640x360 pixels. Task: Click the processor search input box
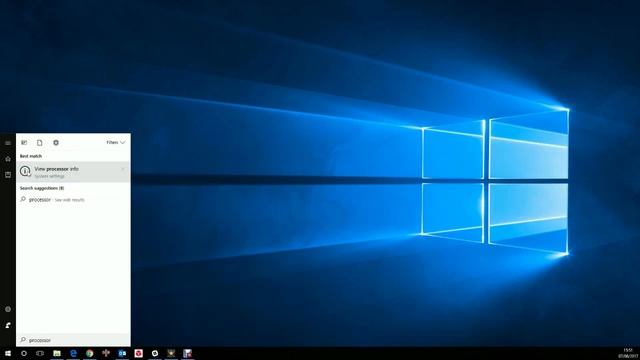73,340
